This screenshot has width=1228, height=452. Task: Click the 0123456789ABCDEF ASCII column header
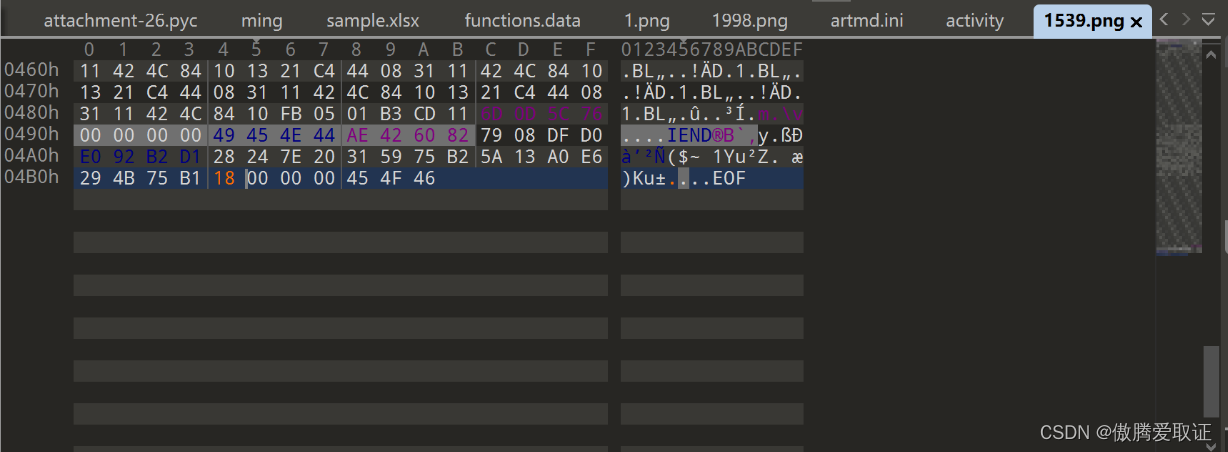[712, 50]
